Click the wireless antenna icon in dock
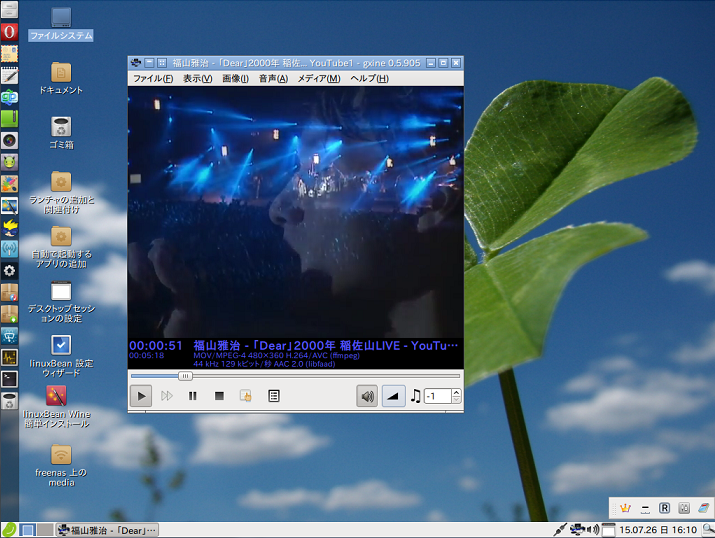This screenshot has height=538, width=715. point(9,249)
